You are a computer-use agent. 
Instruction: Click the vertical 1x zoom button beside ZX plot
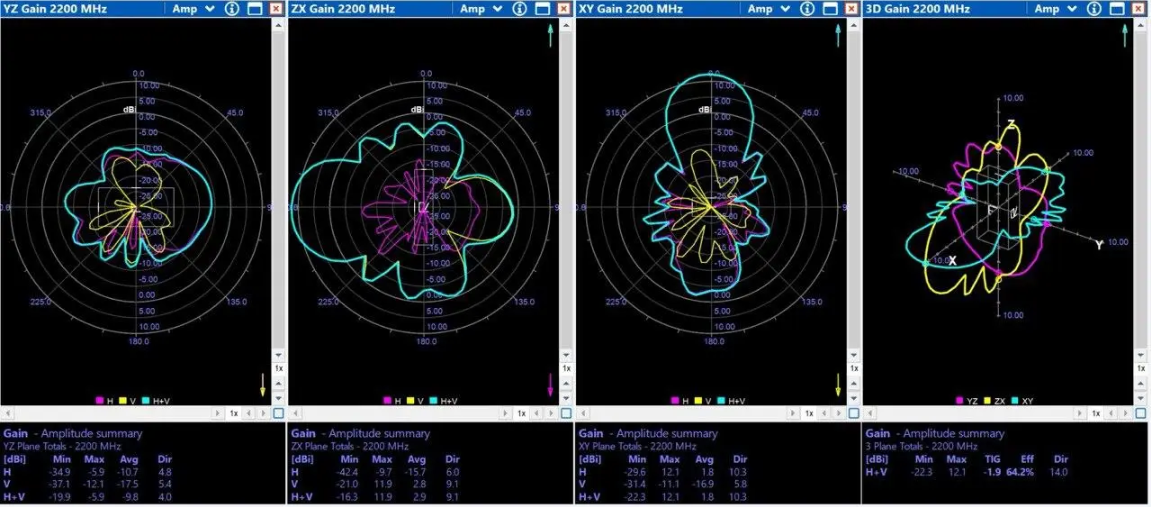[566, 368]
